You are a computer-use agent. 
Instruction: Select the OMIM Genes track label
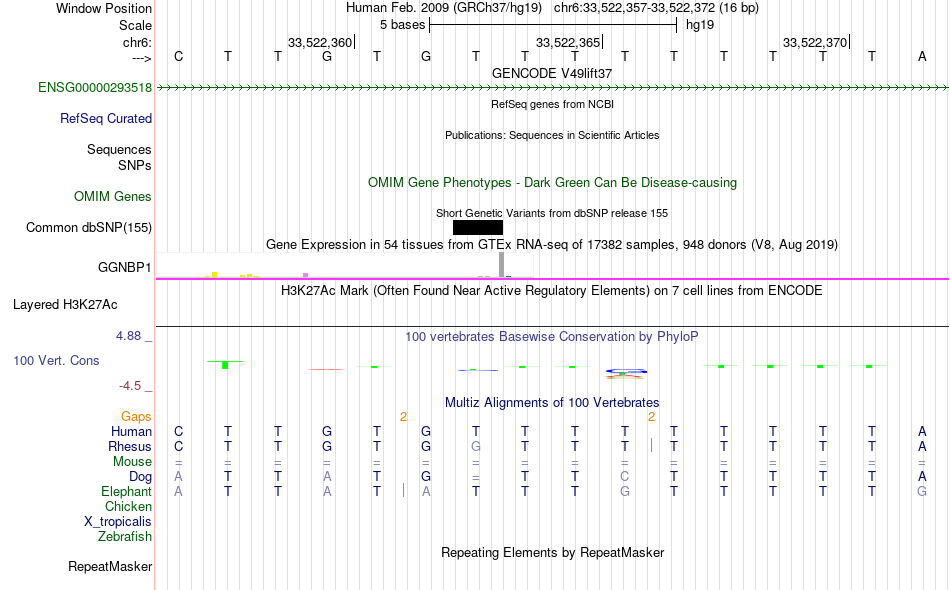(x=112, y=196)
